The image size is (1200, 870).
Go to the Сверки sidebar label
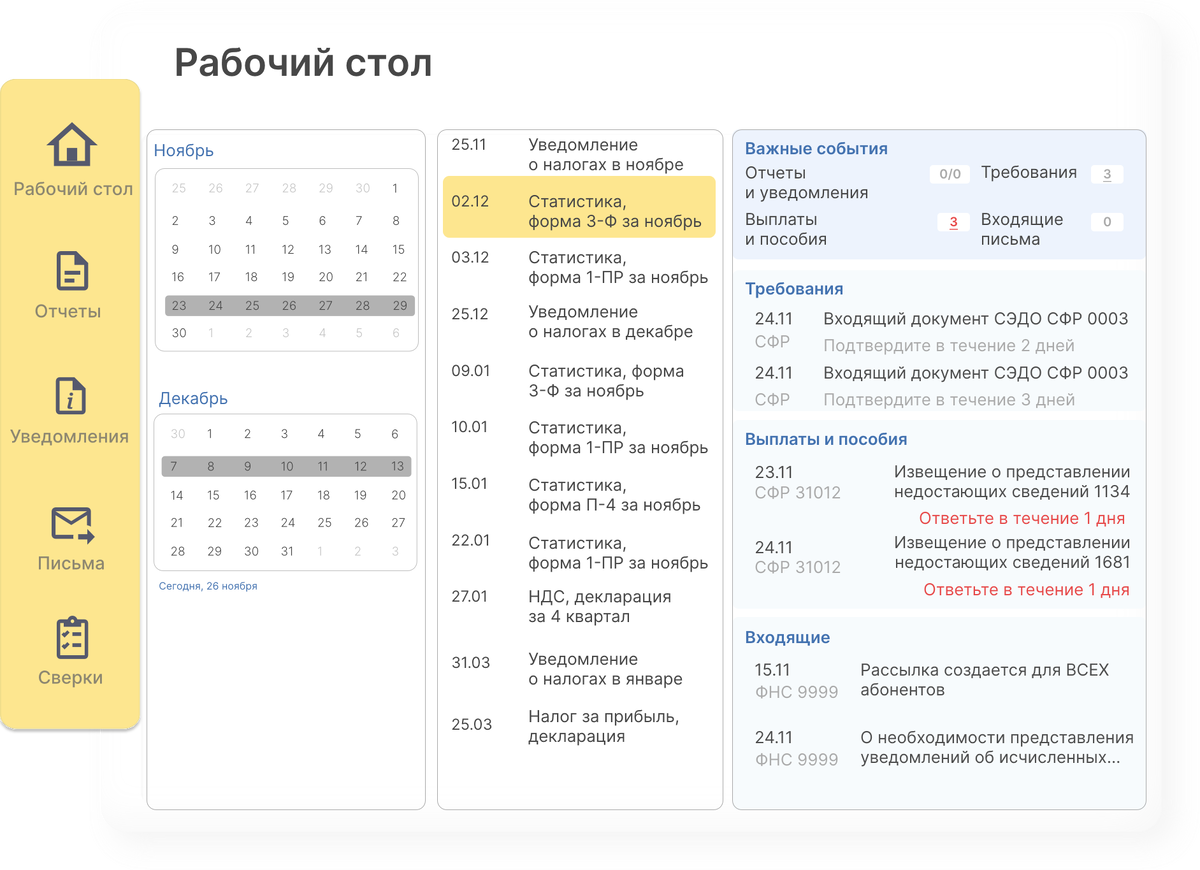point(71,677)
